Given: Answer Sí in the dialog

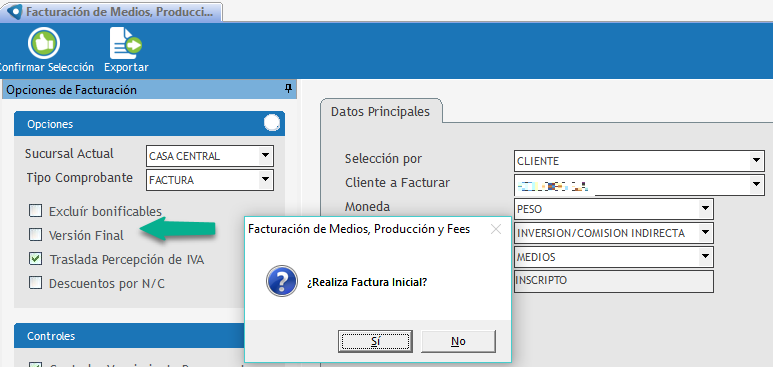Looking at the screenshot, I should click(375, 341).
